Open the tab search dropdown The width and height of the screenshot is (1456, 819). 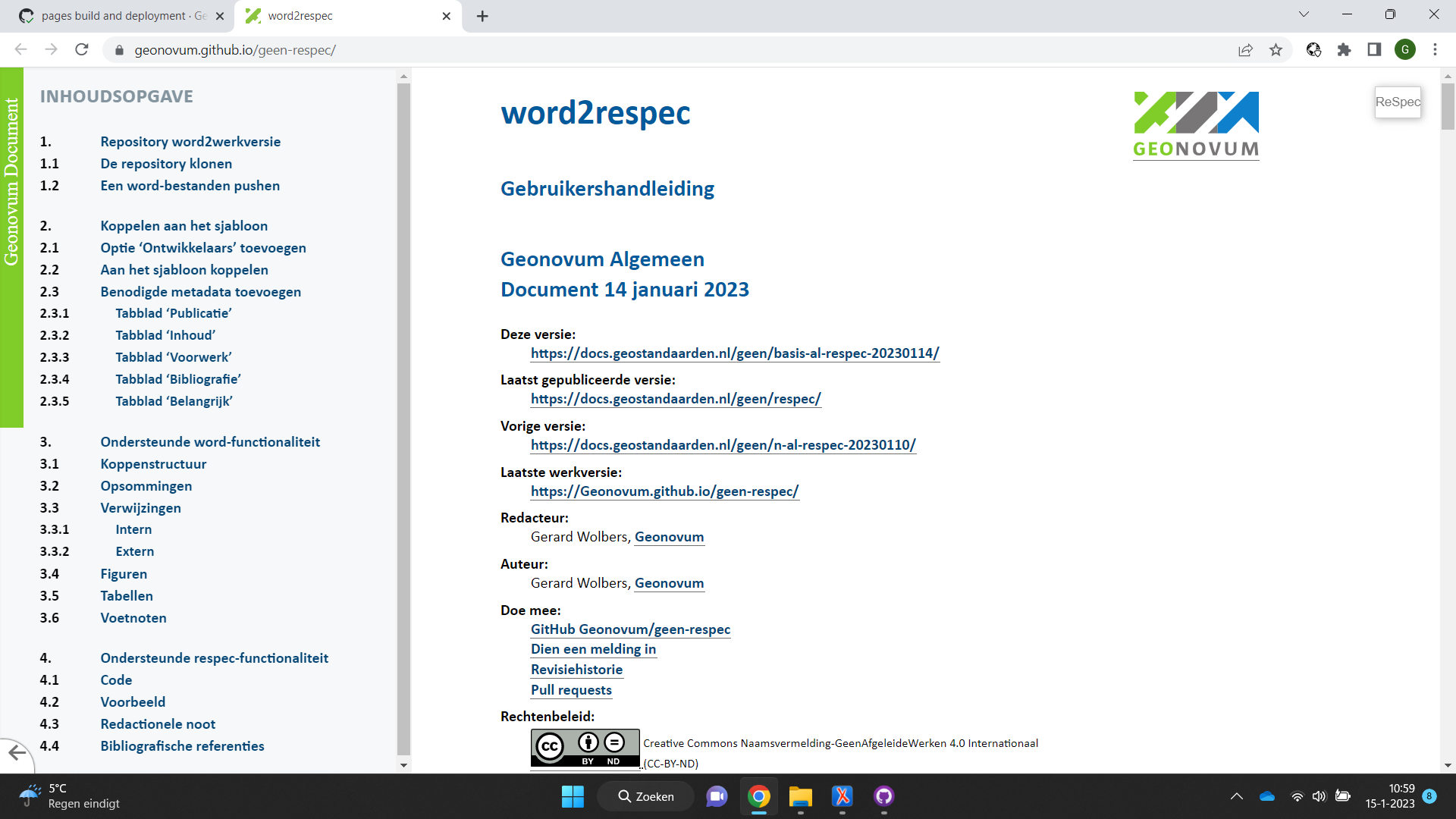click(x=1304, y=14)
